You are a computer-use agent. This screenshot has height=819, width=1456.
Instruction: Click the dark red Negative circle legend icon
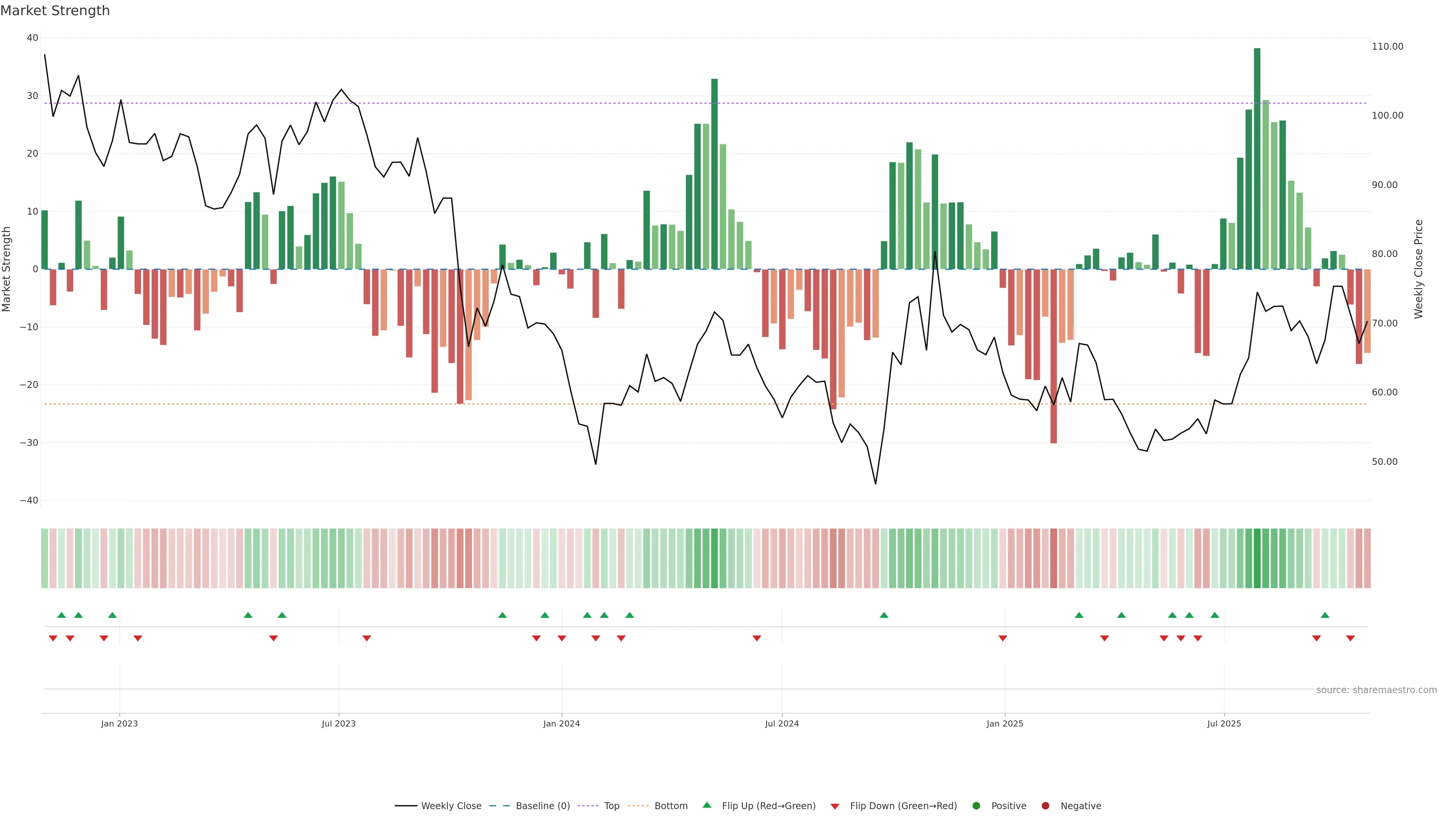[x=1045, y=805]
